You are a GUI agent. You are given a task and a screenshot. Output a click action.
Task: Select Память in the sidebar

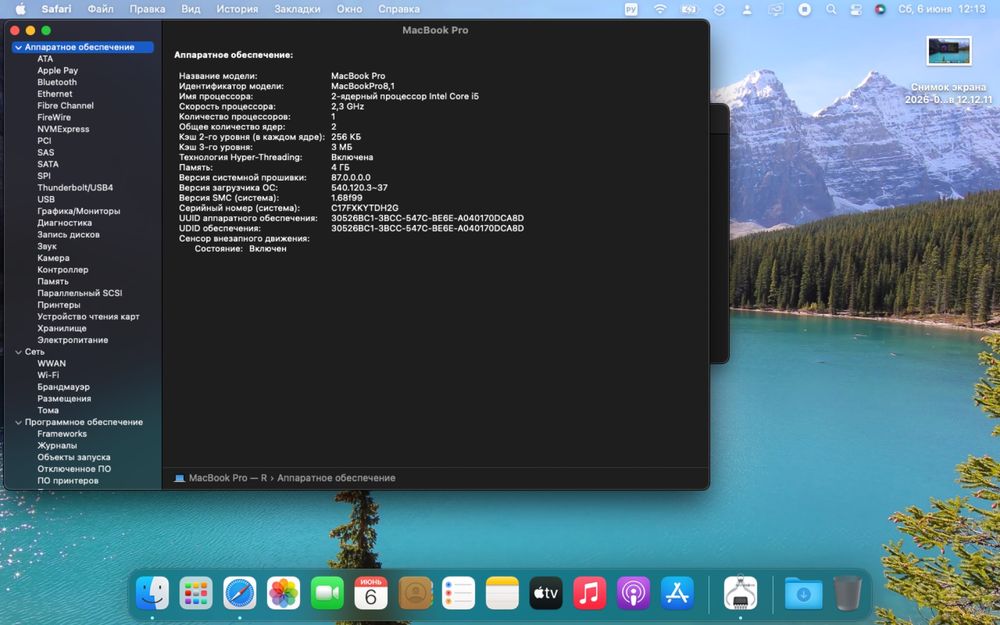coord(53,281)
